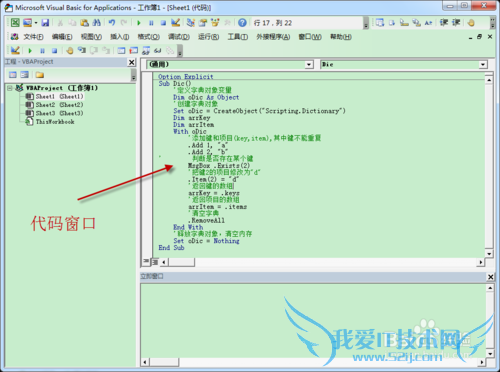500x372 pixels.
Task: Click the List Constants icon
Action: (x=392, y=23)
